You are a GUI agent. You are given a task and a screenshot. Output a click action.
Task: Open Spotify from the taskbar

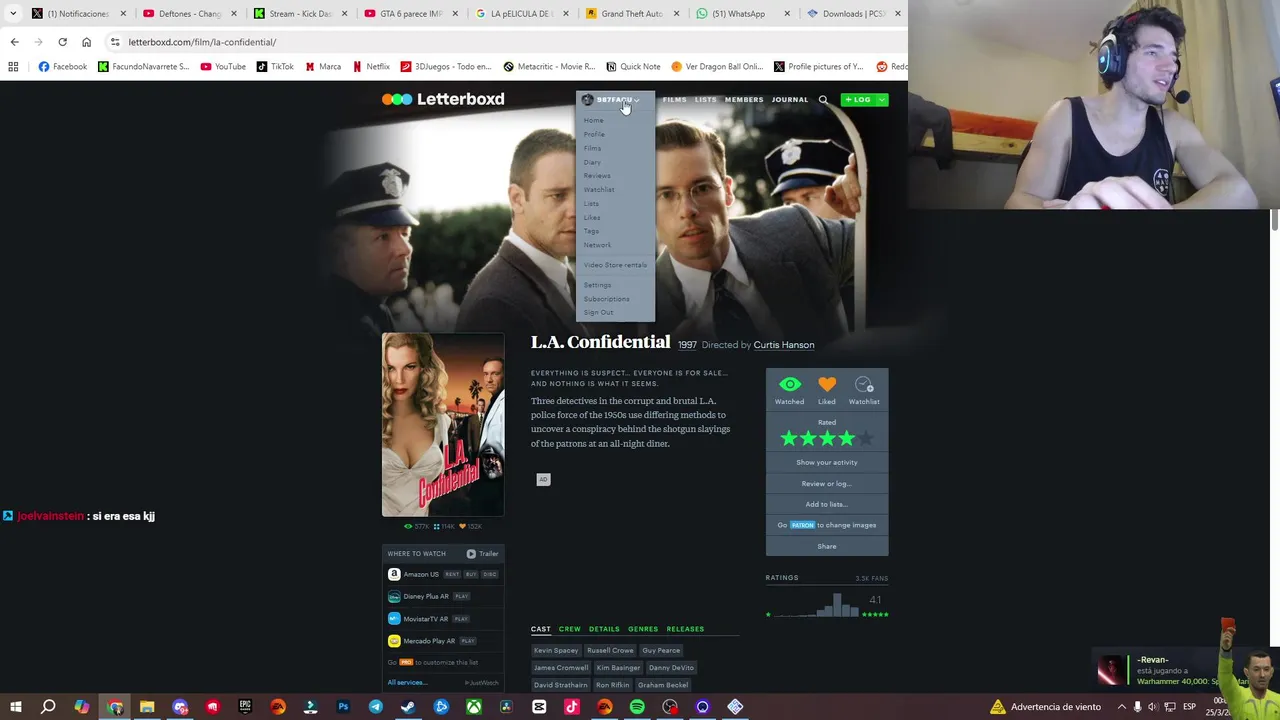coord(637,707)
